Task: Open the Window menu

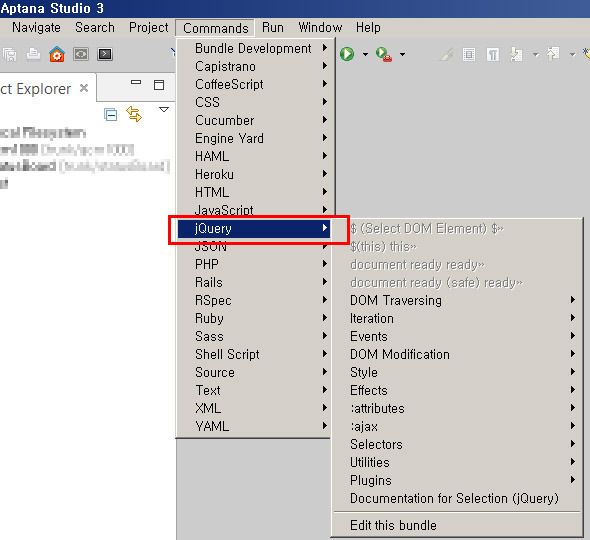Action: [320, 27]
